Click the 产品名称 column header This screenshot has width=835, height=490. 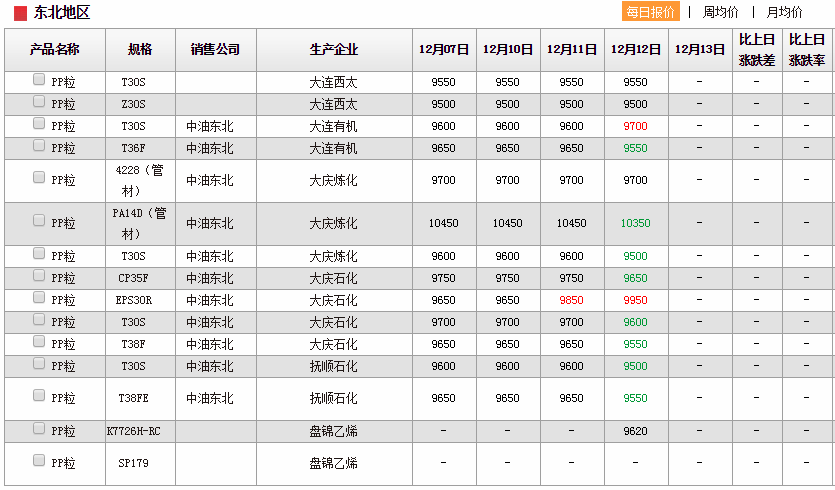coord(55,49)
